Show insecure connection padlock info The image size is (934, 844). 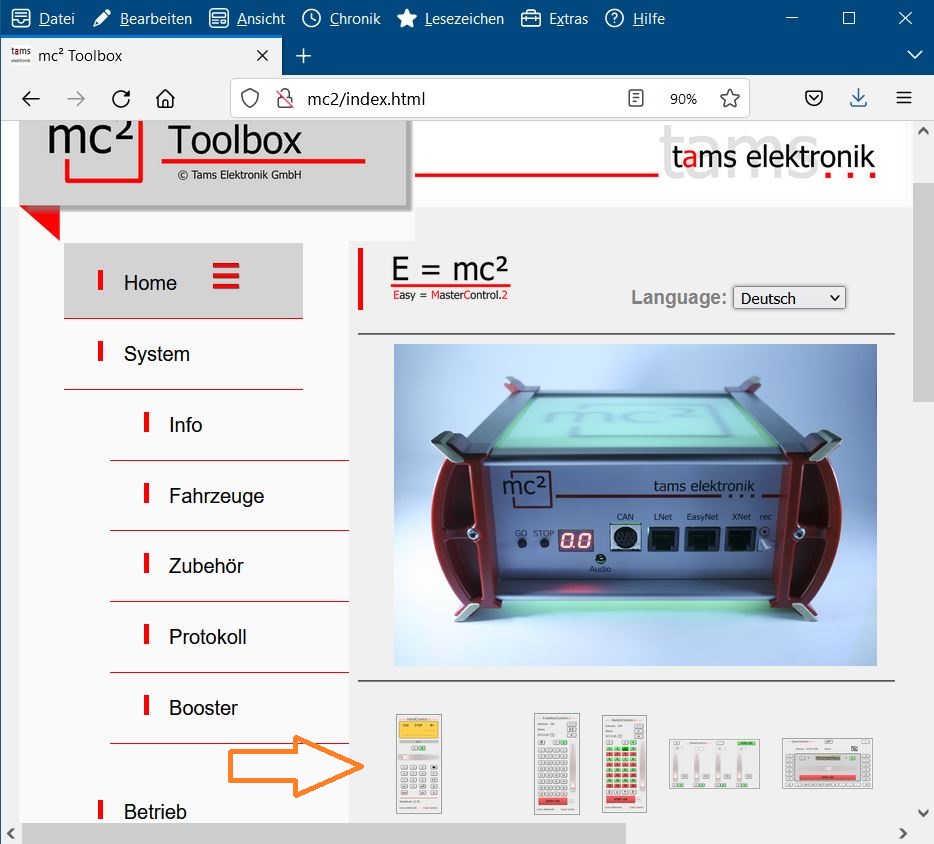coord(285,98)
